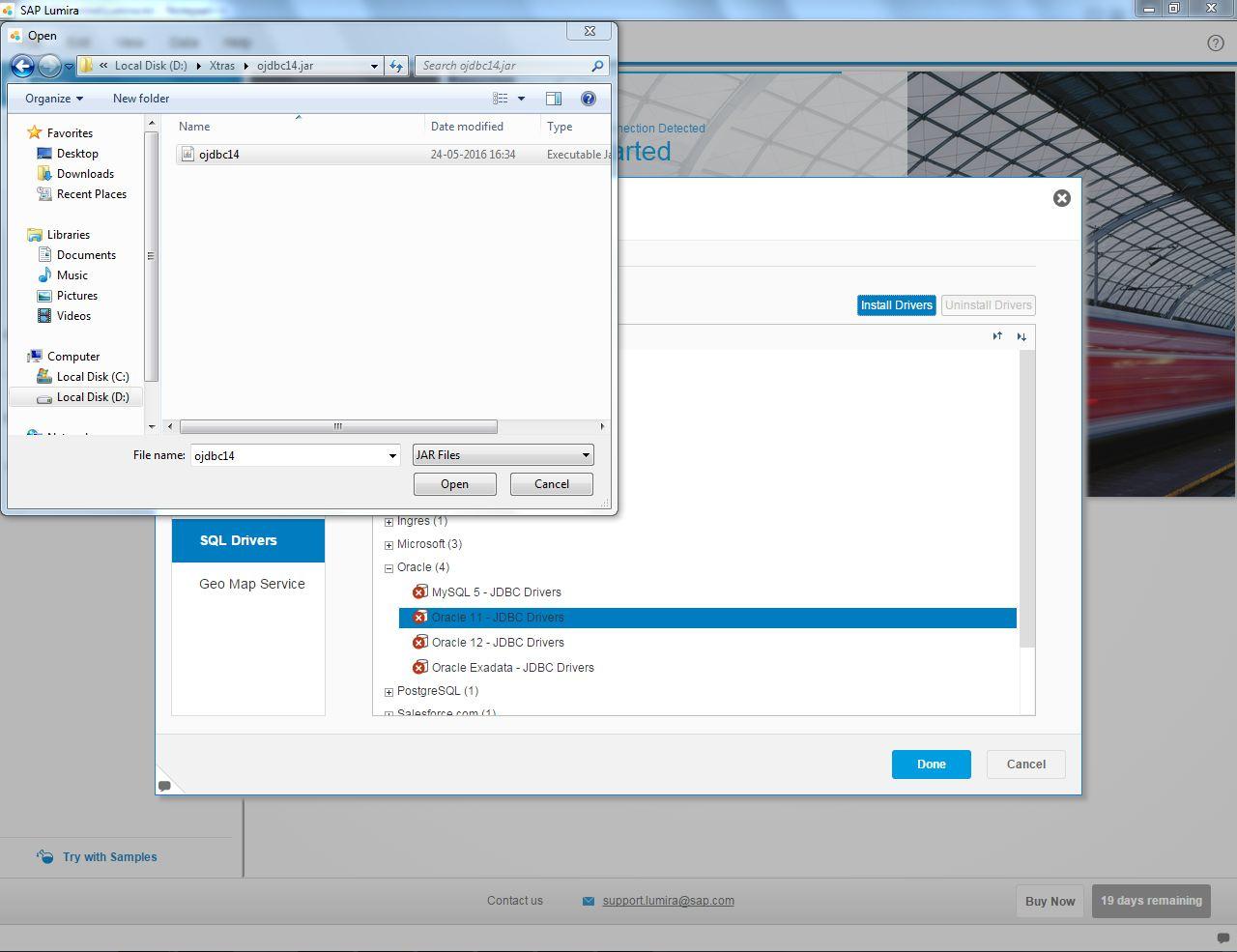Open the Organize dropdown menu
Image resolution: width=1237 pixels, height=952 pixels.
[54, 99]
